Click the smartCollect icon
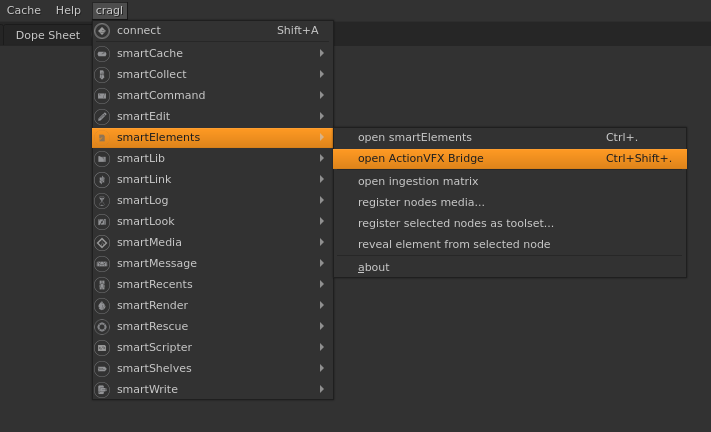This screenshot has height=432, width=711. [102, 75]
